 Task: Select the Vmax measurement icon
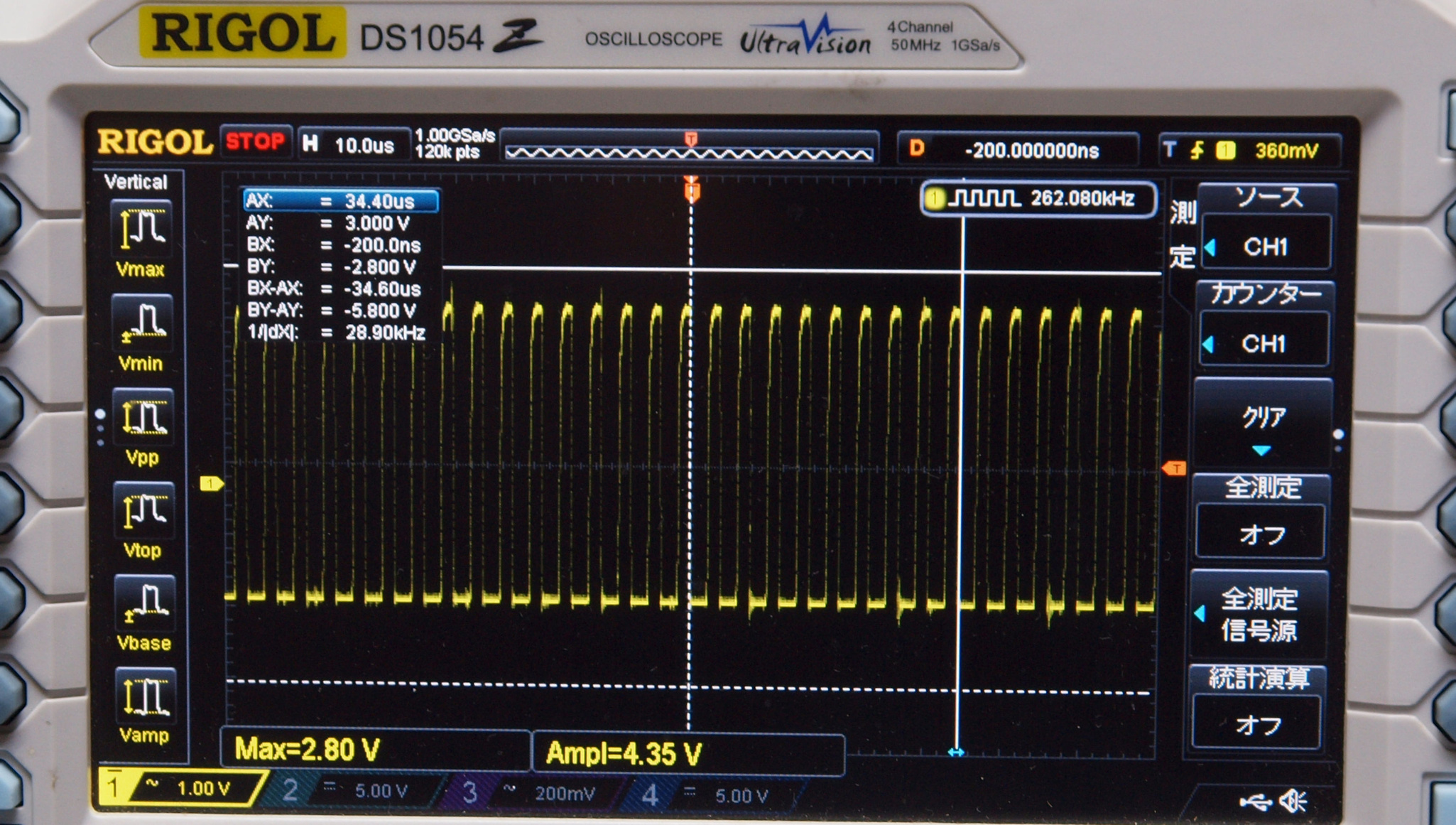[142, 229]
